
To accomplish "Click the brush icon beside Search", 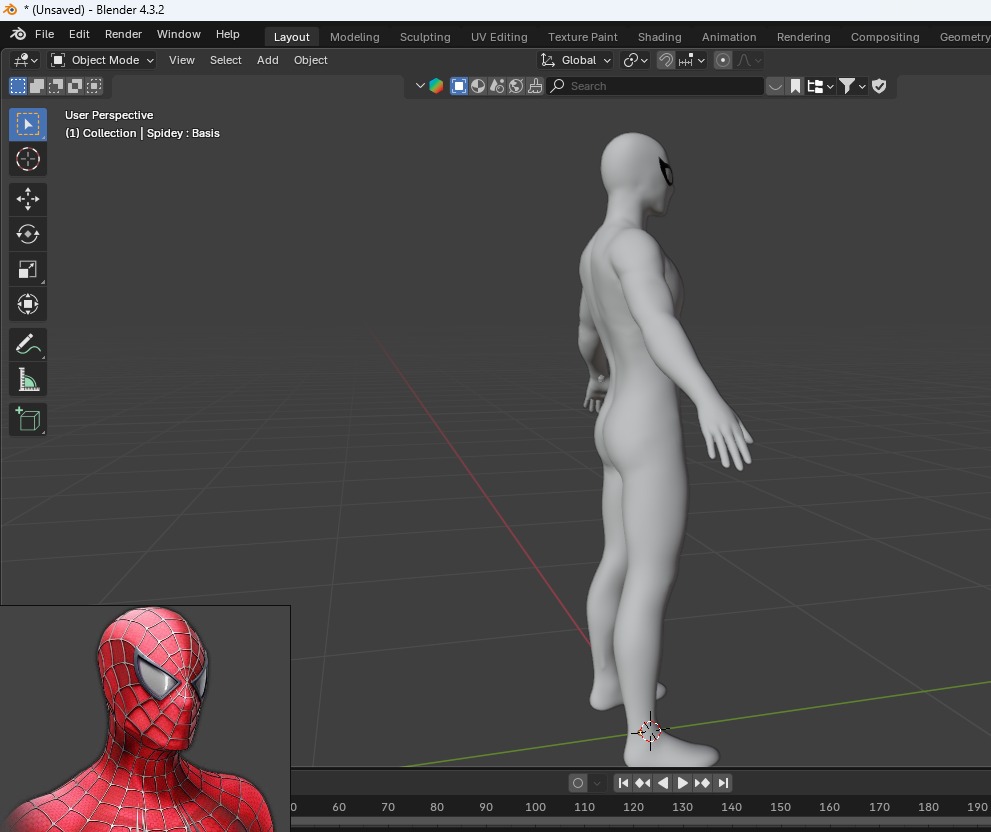I will pyautogui.click(x=535, y=86).
